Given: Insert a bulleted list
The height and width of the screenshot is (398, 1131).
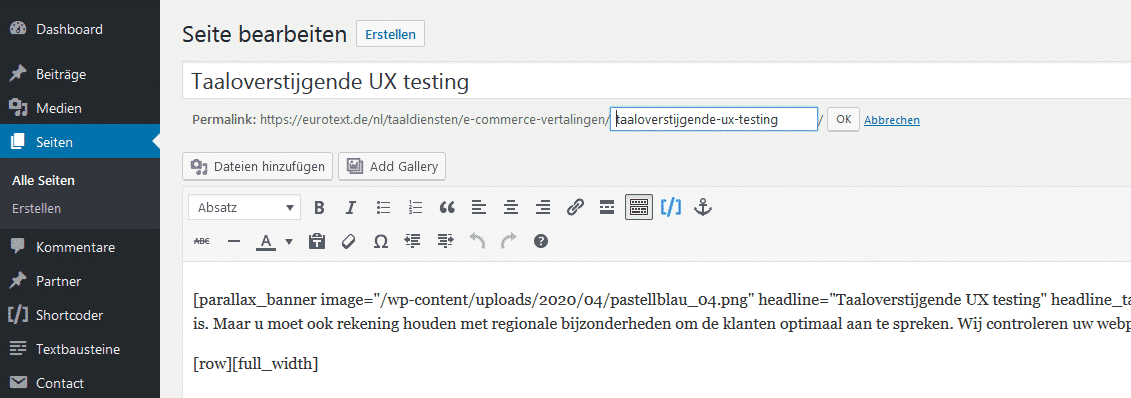Looking at the screenshot, I should [383, 208].
